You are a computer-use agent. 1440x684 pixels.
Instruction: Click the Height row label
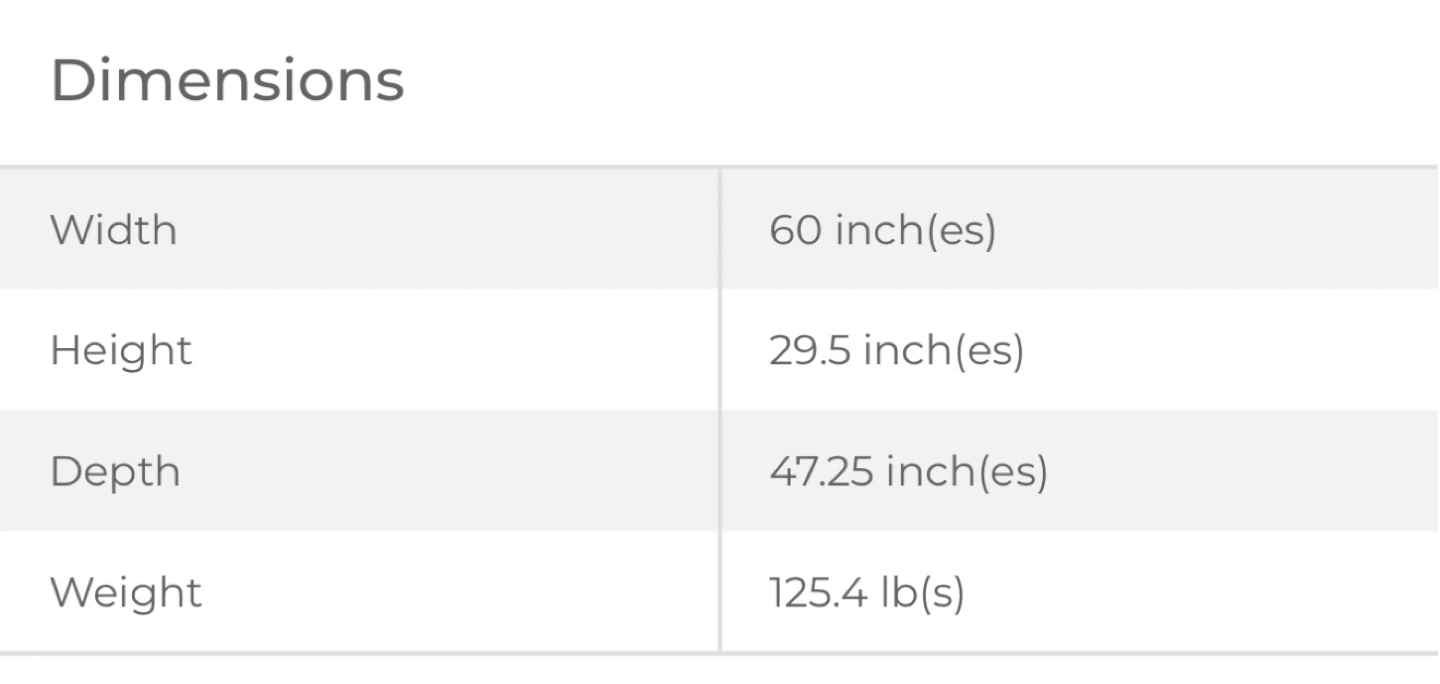click(121, 351)
